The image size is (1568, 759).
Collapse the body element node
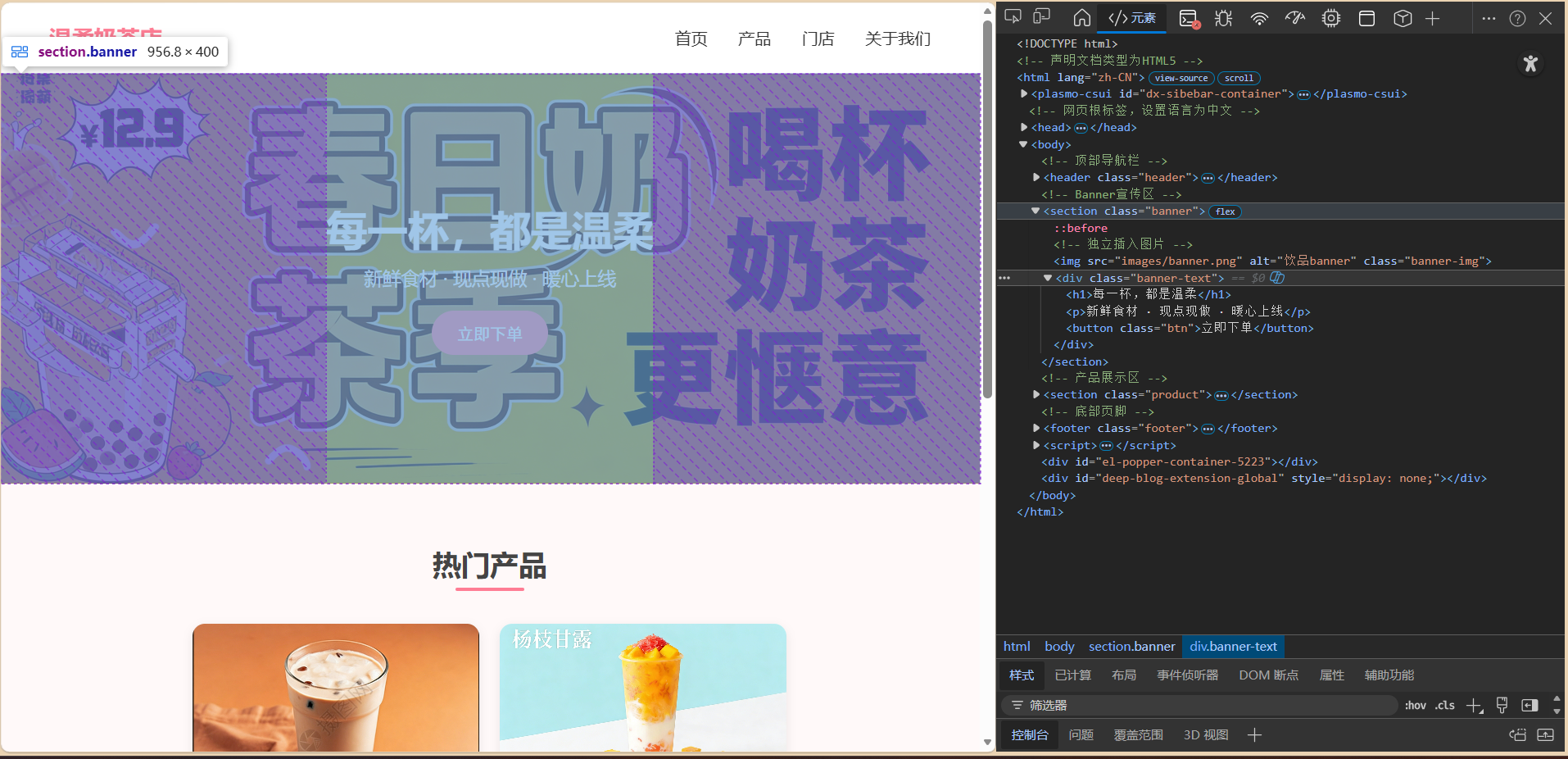pos(1023,144)
